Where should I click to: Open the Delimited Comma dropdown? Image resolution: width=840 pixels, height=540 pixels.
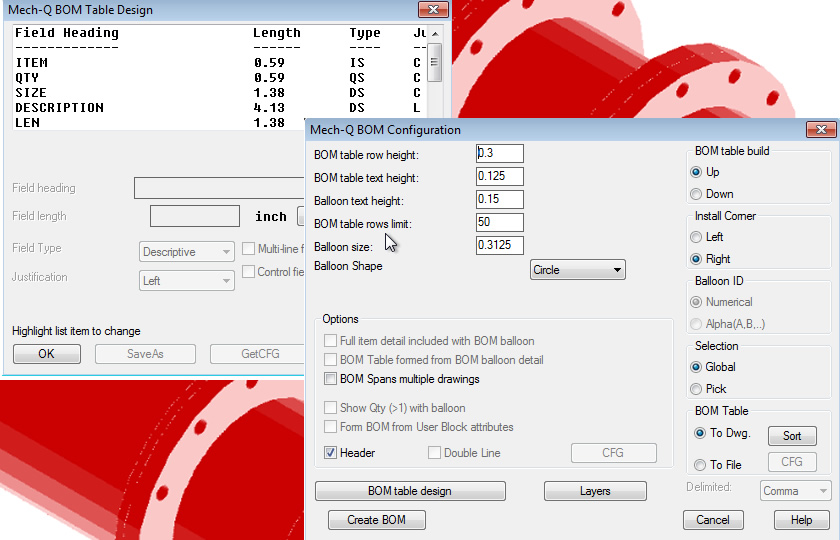coord(795,491)
